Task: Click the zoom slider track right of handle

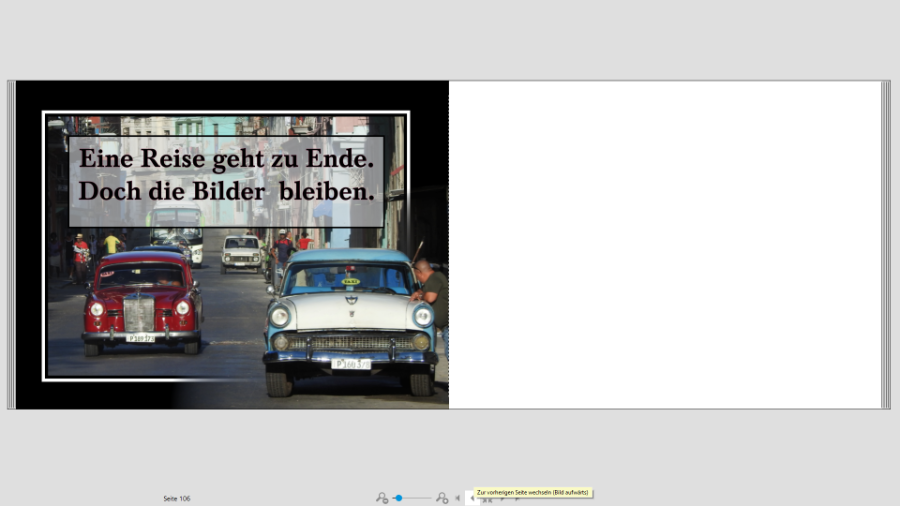Action: [x=418, y=498]
